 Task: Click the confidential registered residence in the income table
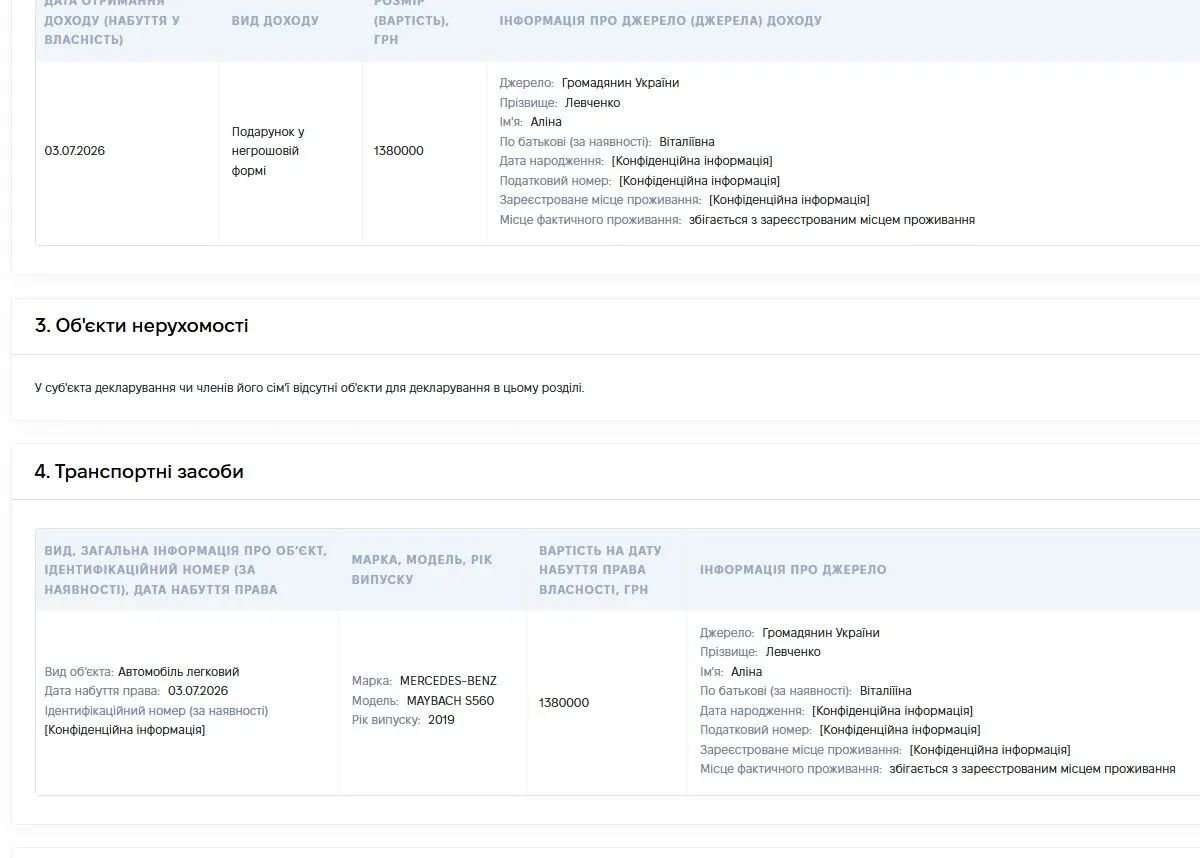(x=789, y=200)
